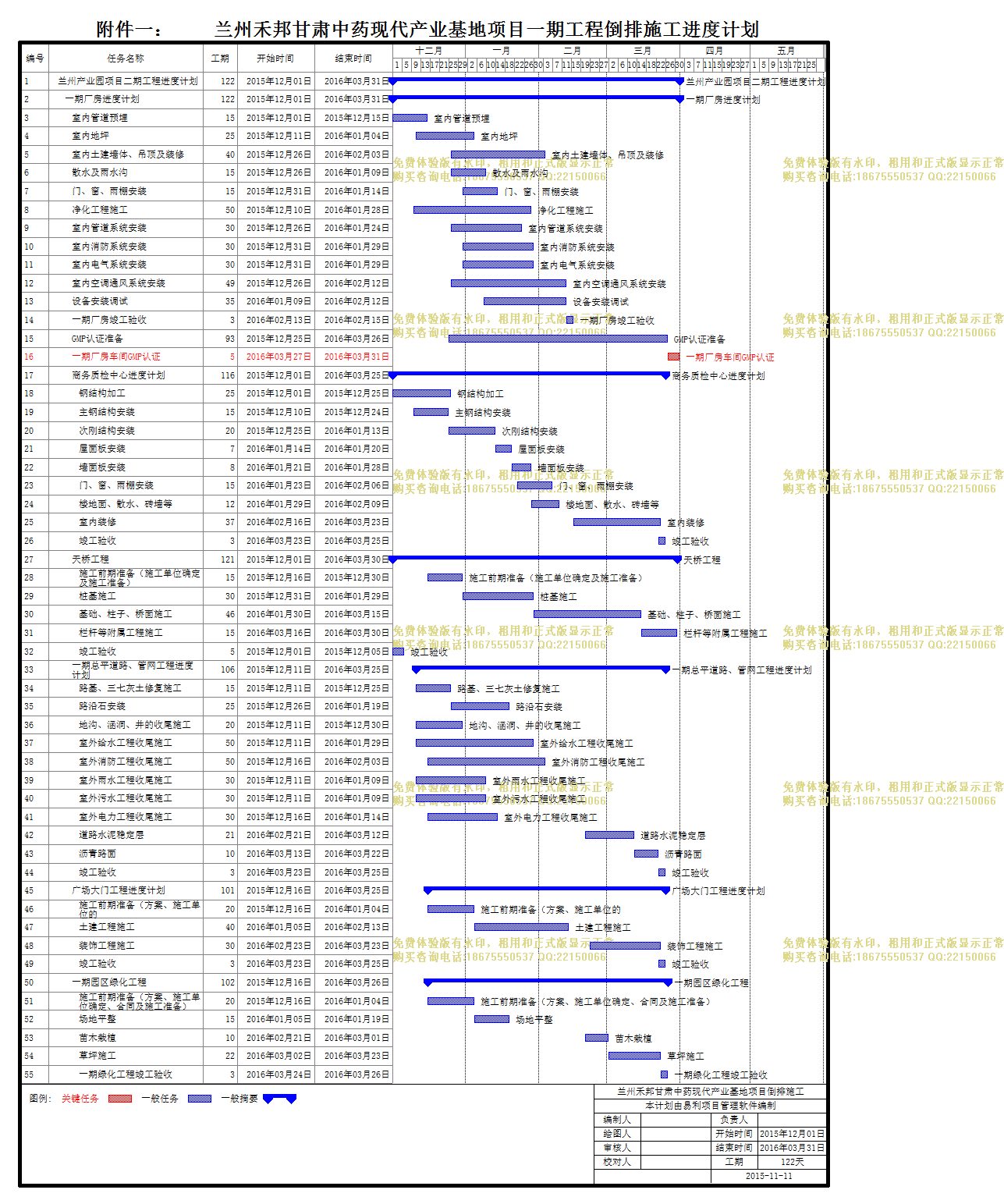Click the 五月 month header in timeline
The width and height of the screenshot is (1004, 1204).
click(x=786, y=51)
